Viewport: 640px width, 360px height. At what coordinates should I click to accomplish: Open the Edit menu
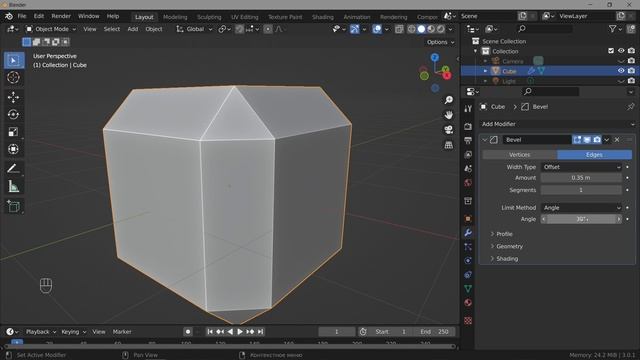[x=39, y=16]
